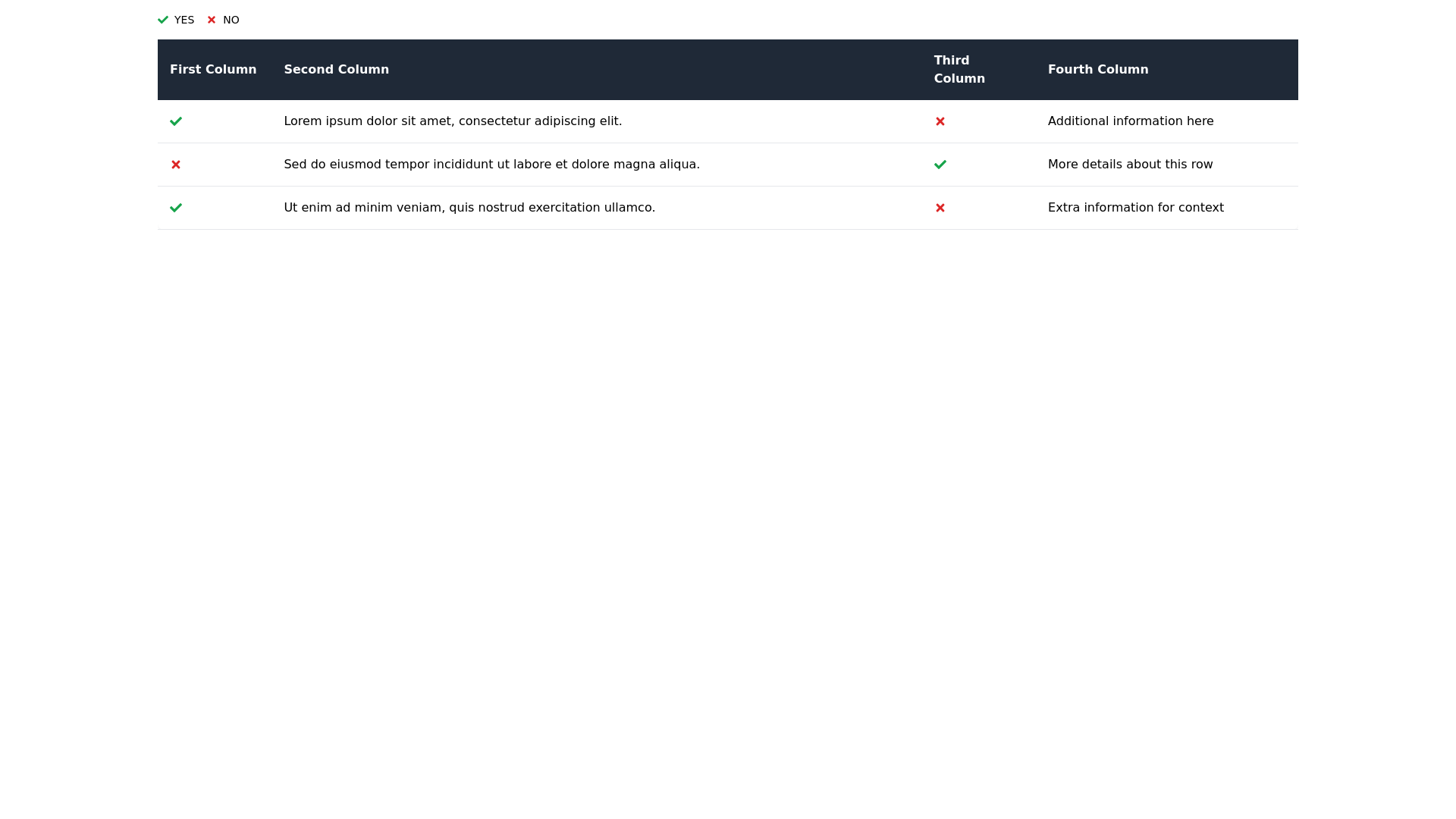Image resolution: width=1456 pixels, height=819 pixels.
Task: Click the green checkmark in the YES legend
Action: tap(163, 20)
